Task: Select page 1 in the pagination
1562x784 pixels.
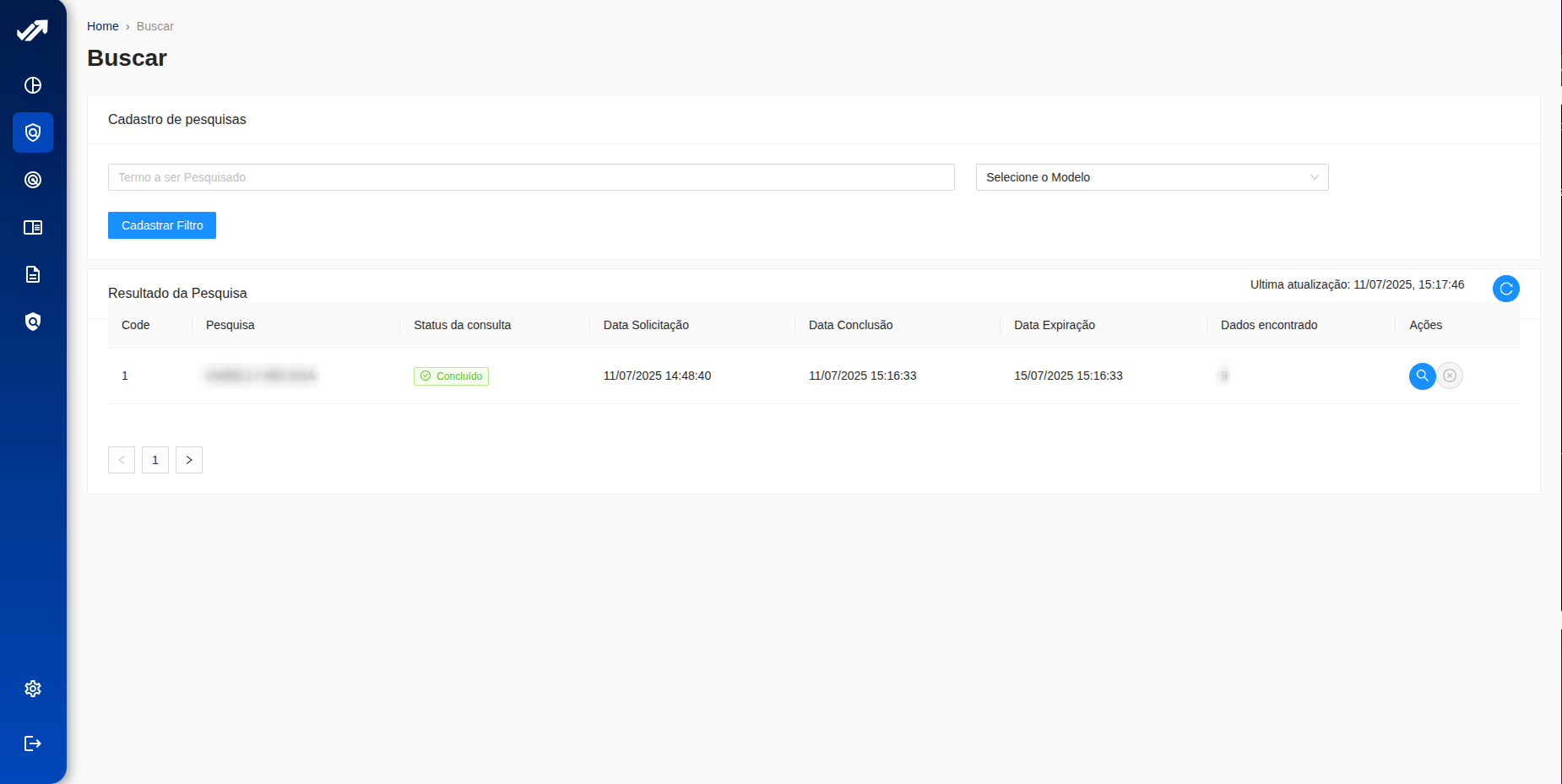Action: click(155, 460)
